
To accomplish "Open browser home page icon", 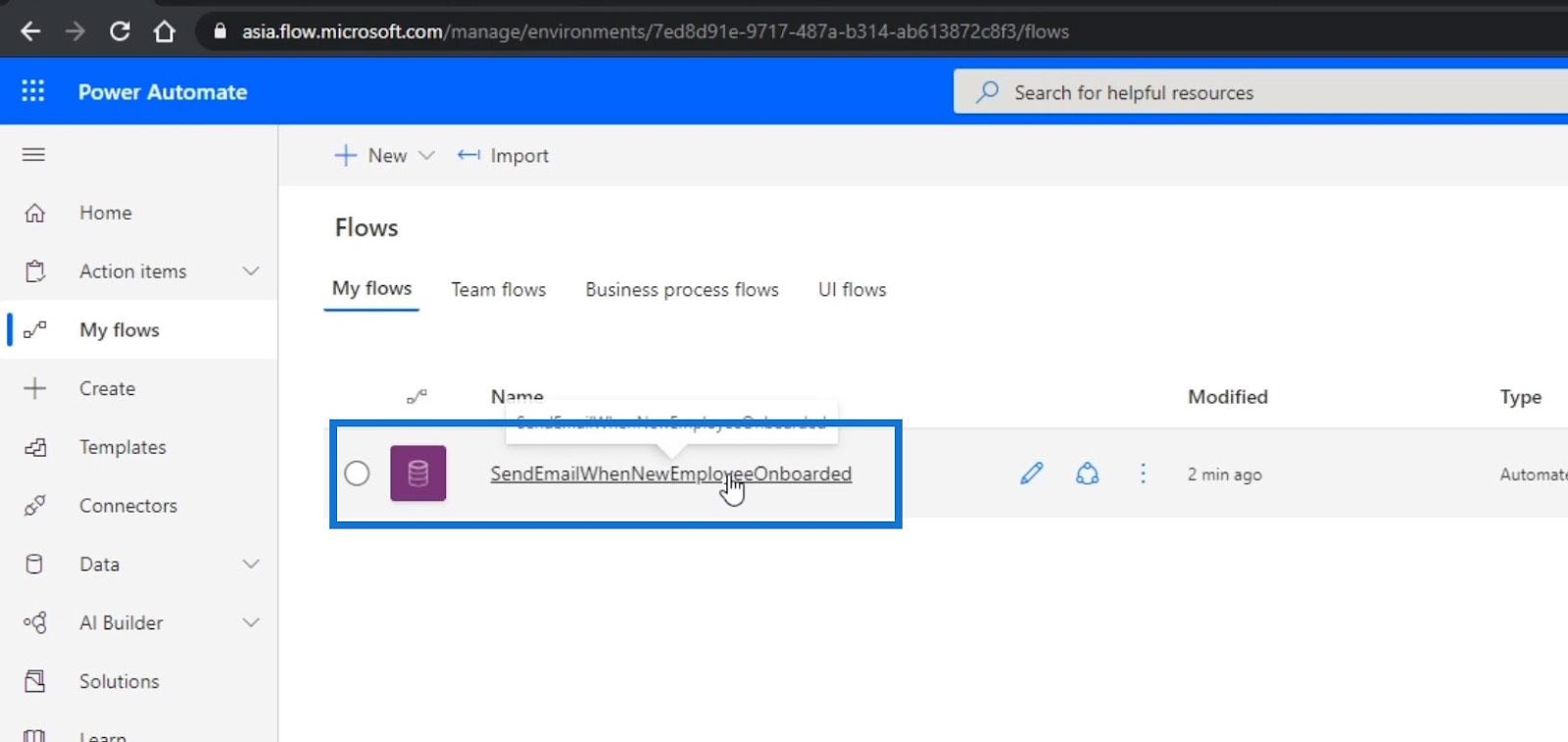I will tap(165, 31).
